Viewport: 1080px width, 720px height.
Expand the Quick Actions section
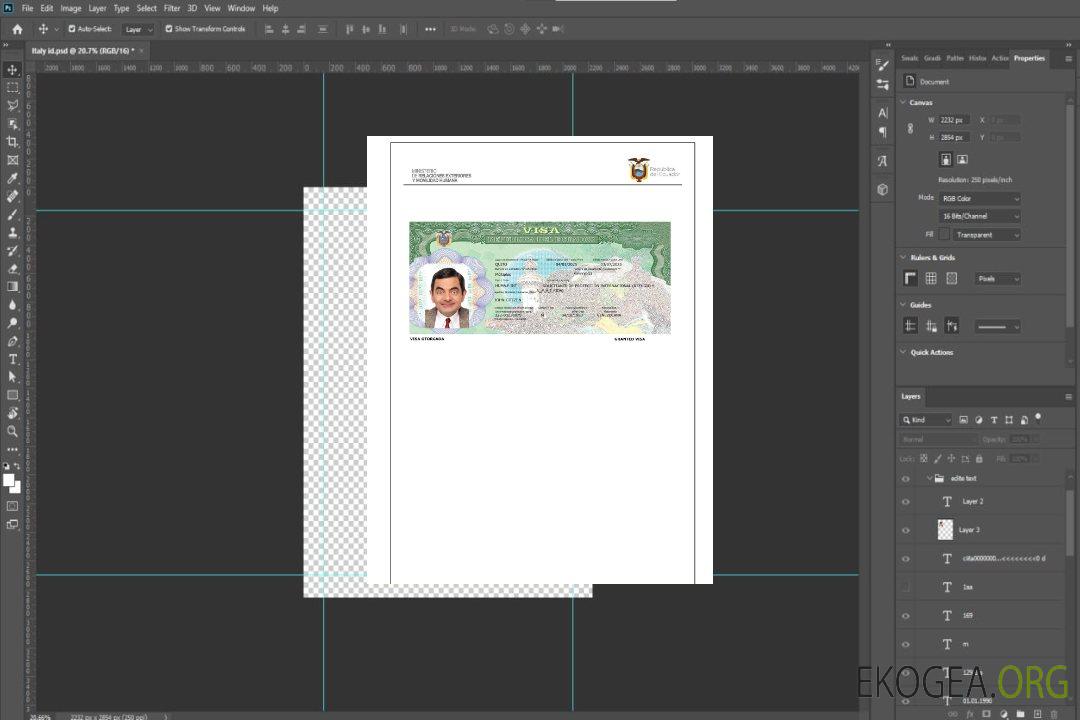(x=903, y=352)
